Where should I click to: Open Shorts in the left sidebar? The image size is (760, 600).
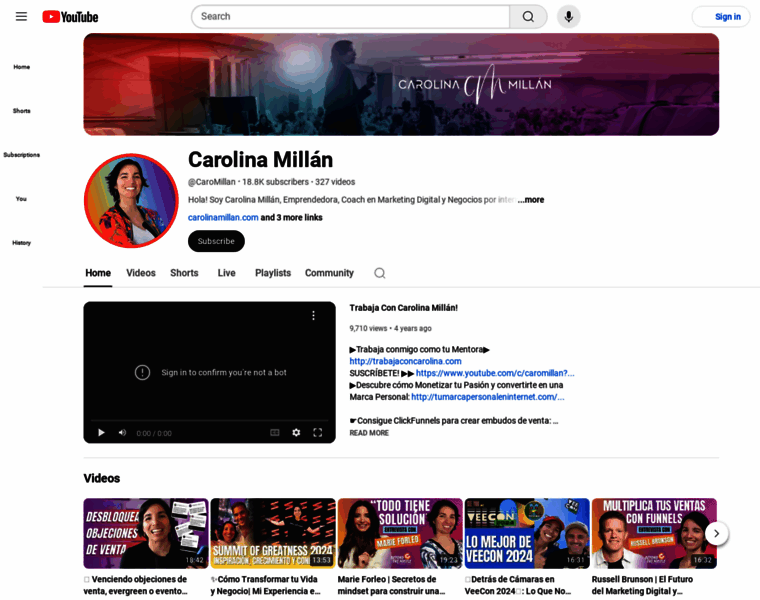21,111
